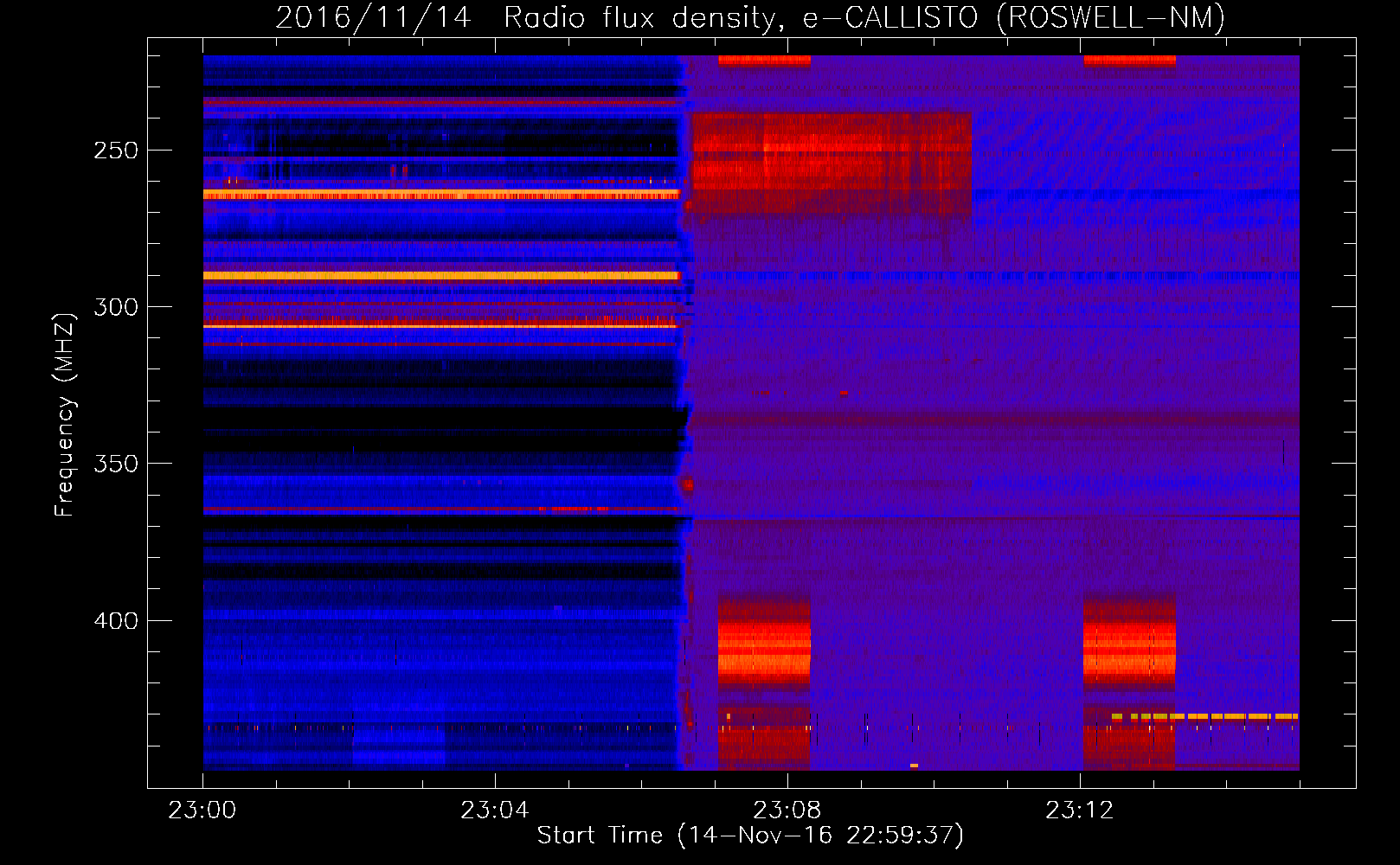Click the 'Frequency (MHZ)' axis label
This screenshot has width=1400, height=865.
coord(65,414)
